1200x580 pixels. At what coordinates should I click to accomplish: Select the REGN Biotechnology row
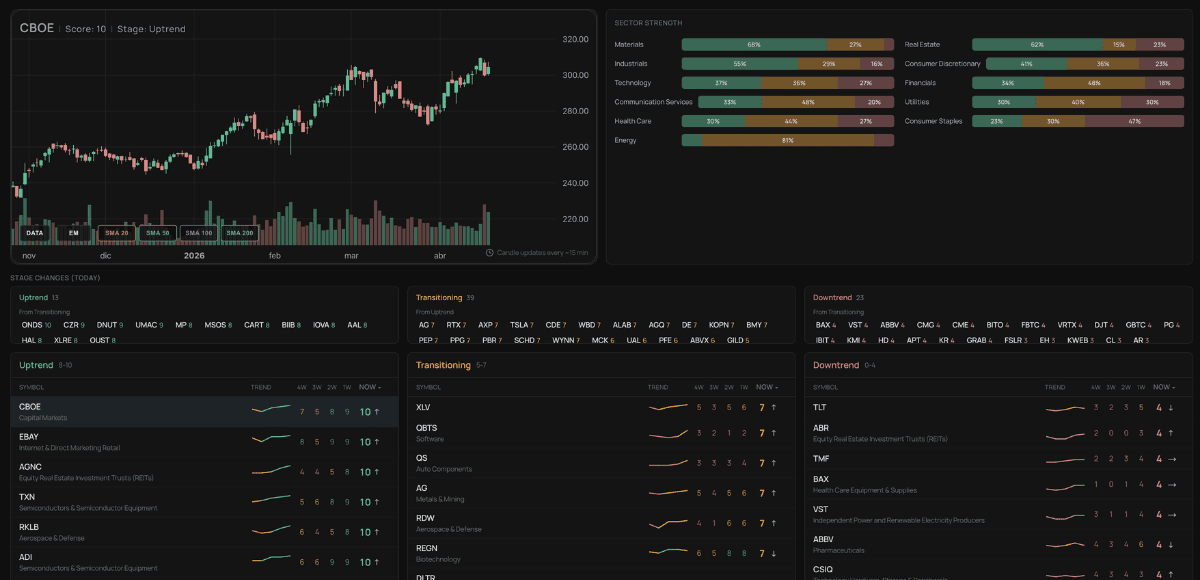click(x=601, y=553)
